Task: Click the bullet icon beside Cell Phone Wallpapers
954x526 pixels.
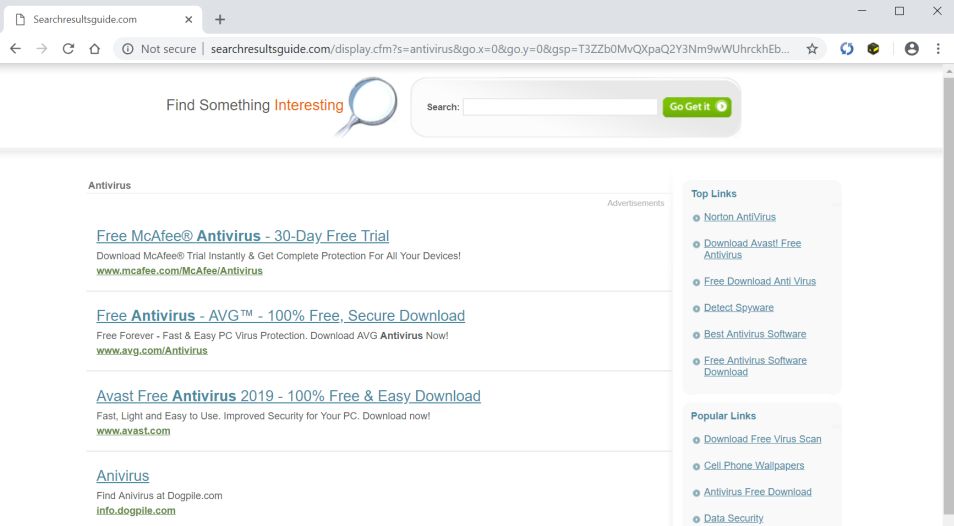Action: coord(696,466)
